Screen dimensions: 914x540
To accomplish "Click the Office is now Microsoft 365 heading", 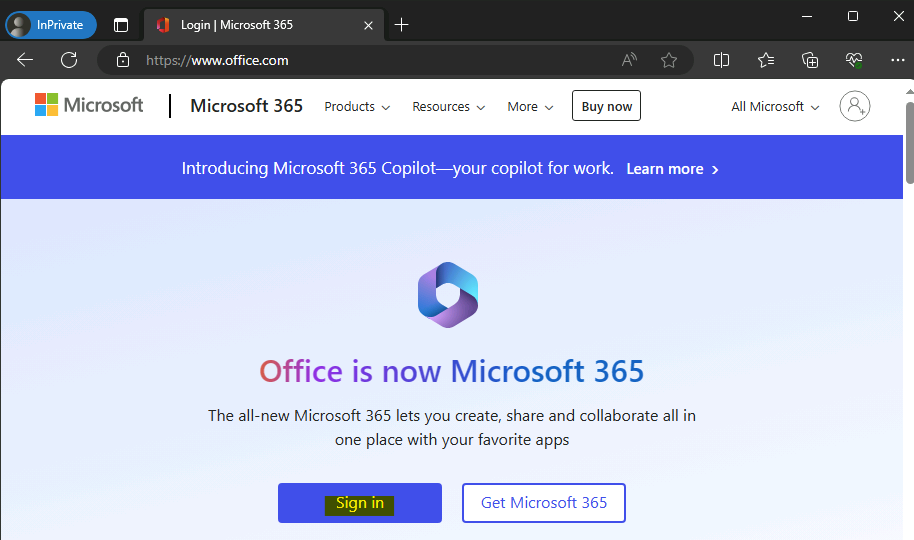I will coord(452,371).
